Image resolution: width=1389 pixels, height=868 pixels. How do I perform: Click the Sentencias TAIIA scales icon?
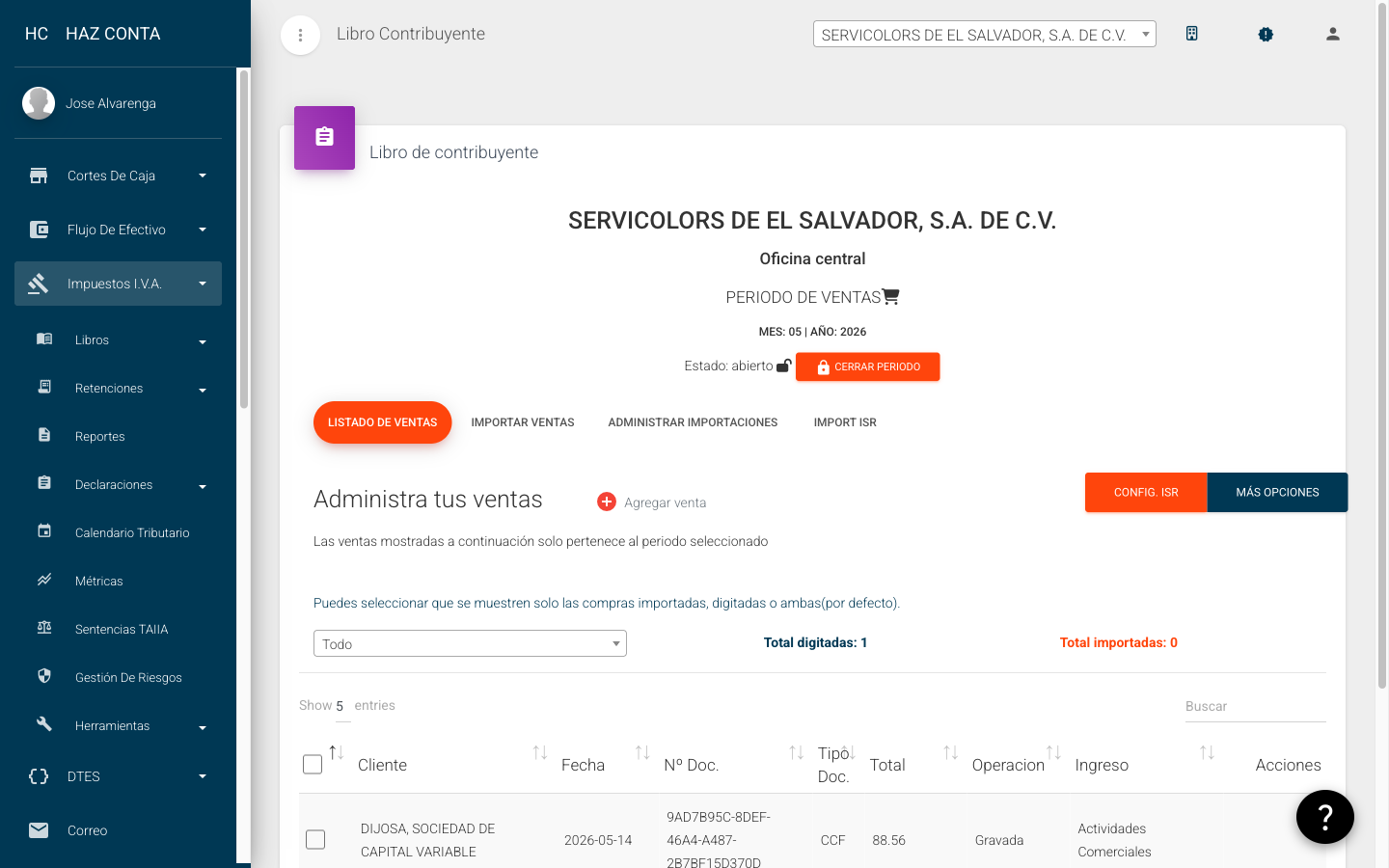pyautogui.click(x=44, y=628)
